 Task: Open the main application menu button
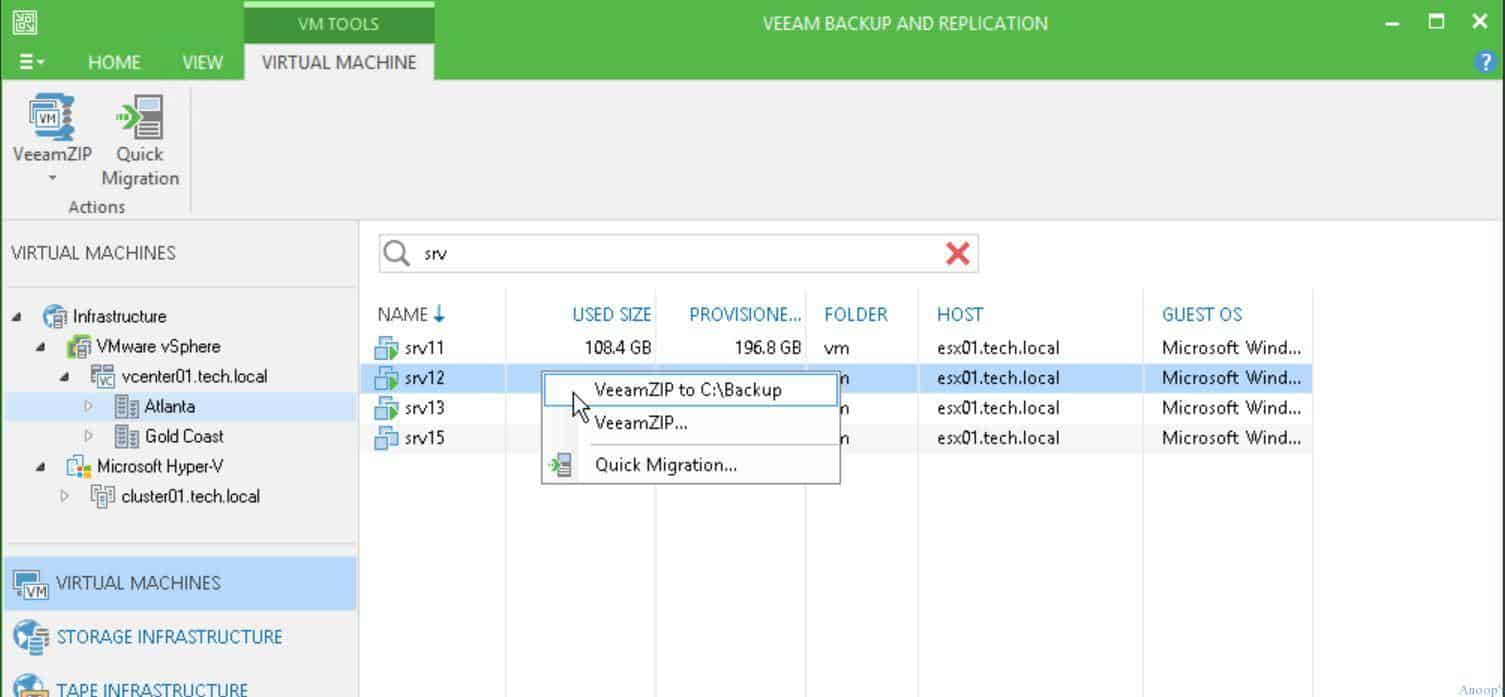32,62
